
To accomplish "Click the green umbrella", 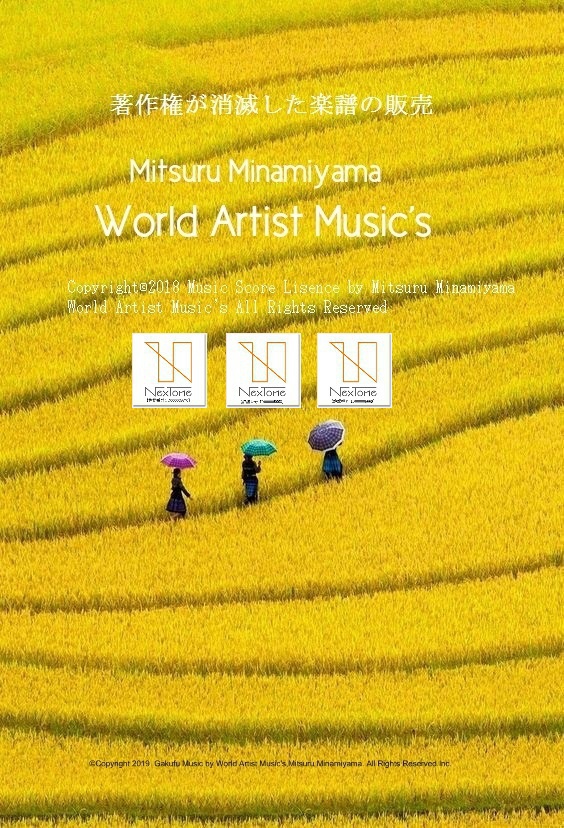I will [259, 448].
